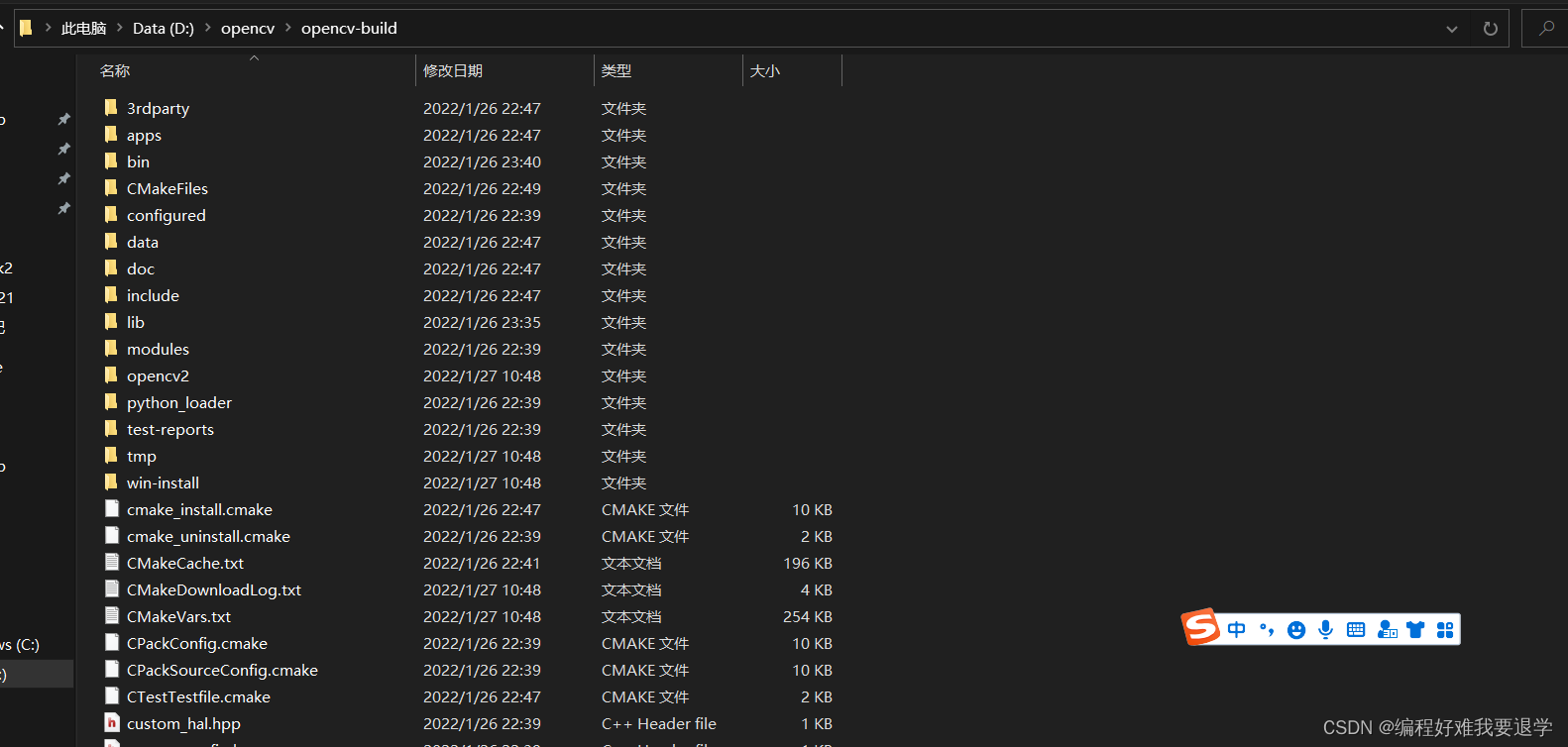This screenshot has height=747, width=1568.
Task: Go to opencv breadcrumb segment
Action: coord(248,28)
